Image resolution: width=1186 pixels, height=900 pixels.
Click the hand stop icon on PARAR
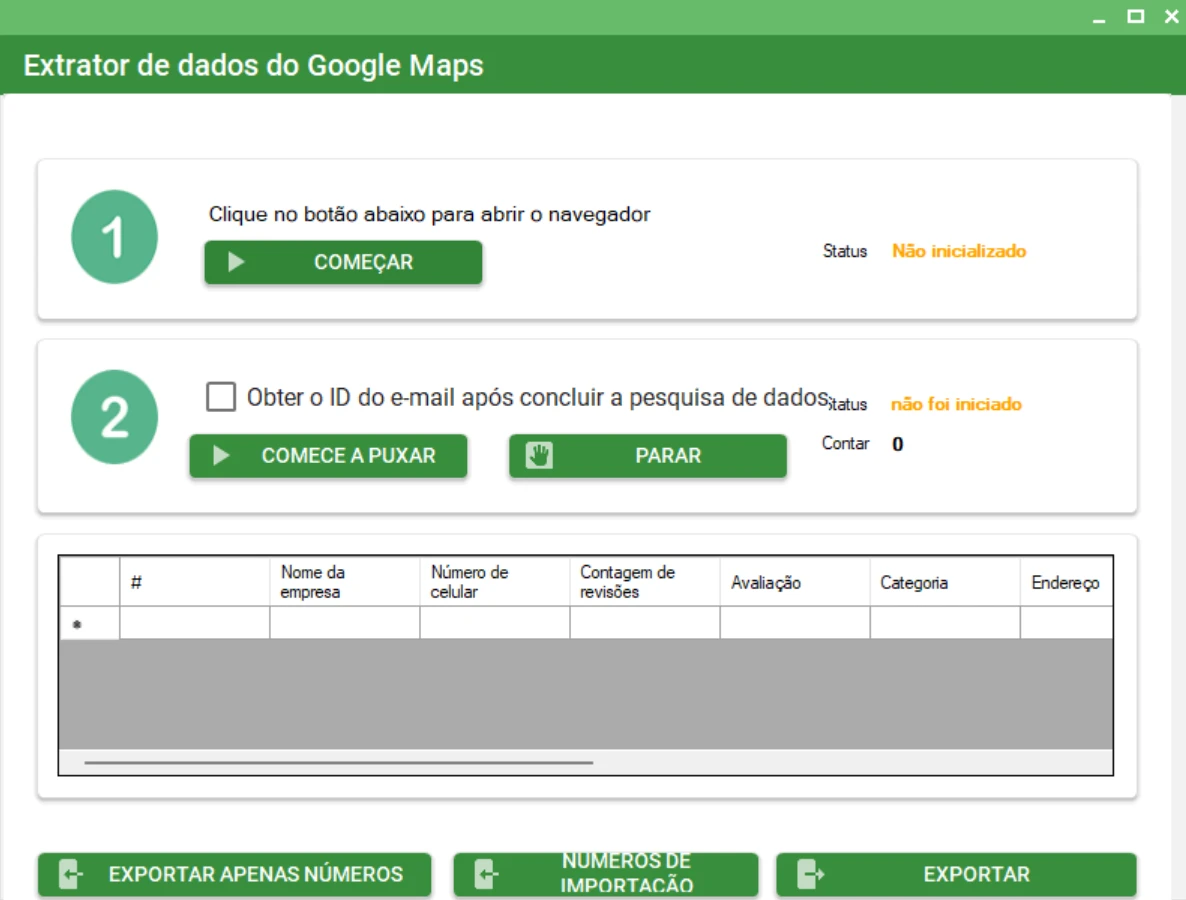pyautogui.click(x=540, y=456)
